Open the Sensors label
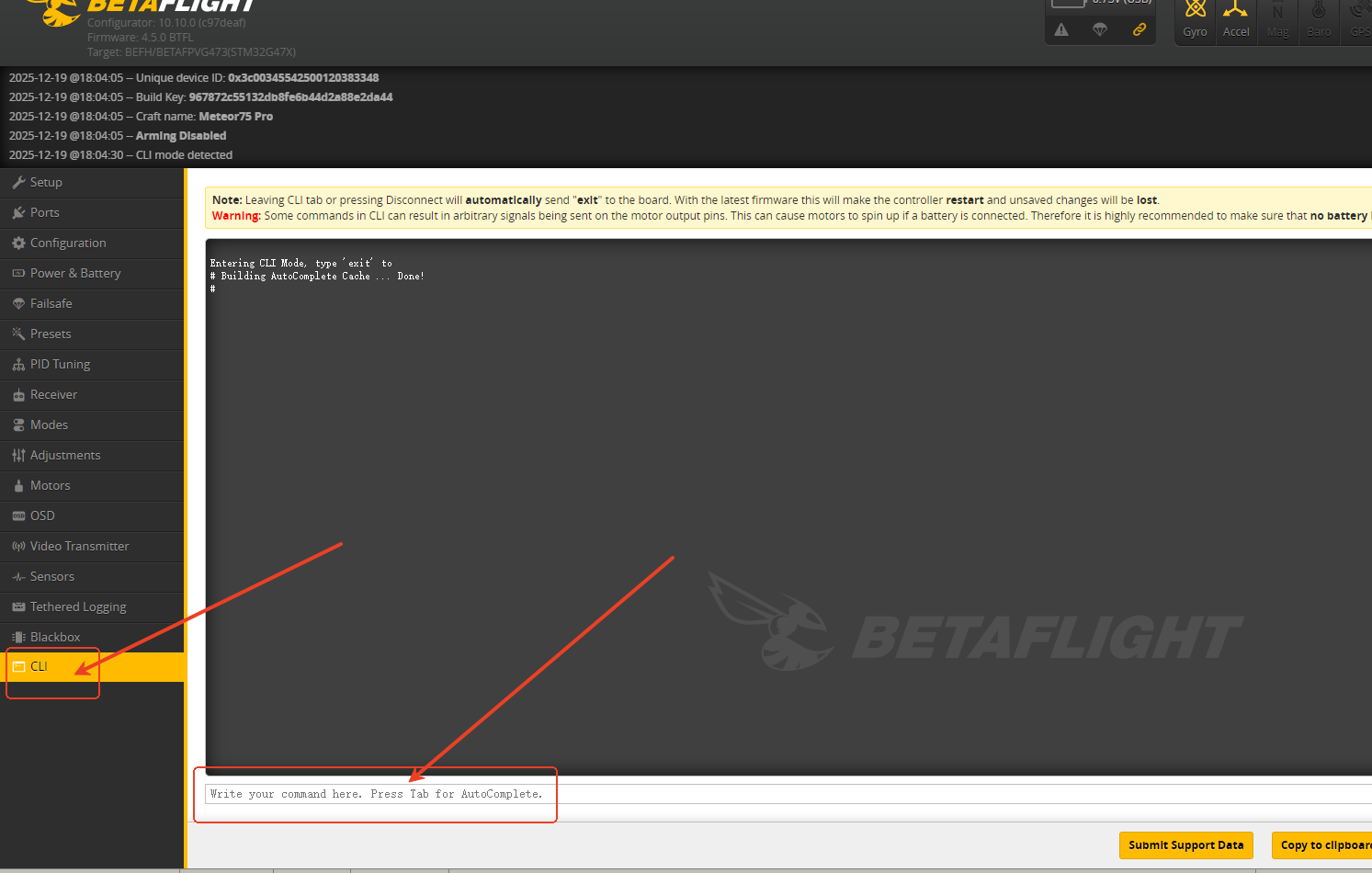The height and width of the screenshot is (873, 1372). (x=51, y=576)
